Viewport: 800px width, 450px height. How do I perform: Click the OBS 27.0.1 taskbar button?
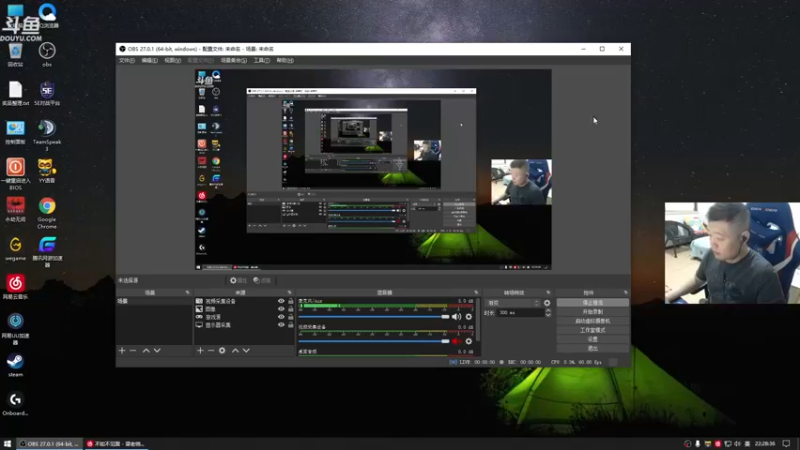point(49,444)
